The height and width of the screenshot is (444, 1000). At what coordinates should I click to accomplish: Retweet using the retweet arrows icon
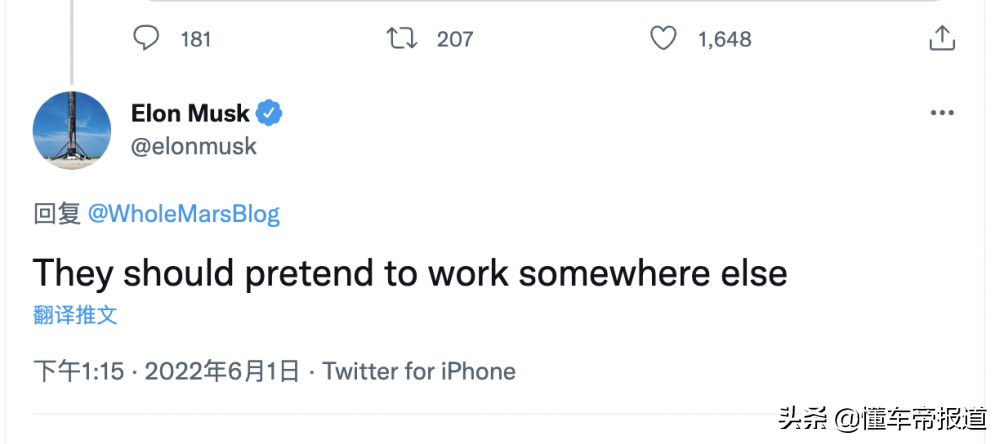point(402,38)
